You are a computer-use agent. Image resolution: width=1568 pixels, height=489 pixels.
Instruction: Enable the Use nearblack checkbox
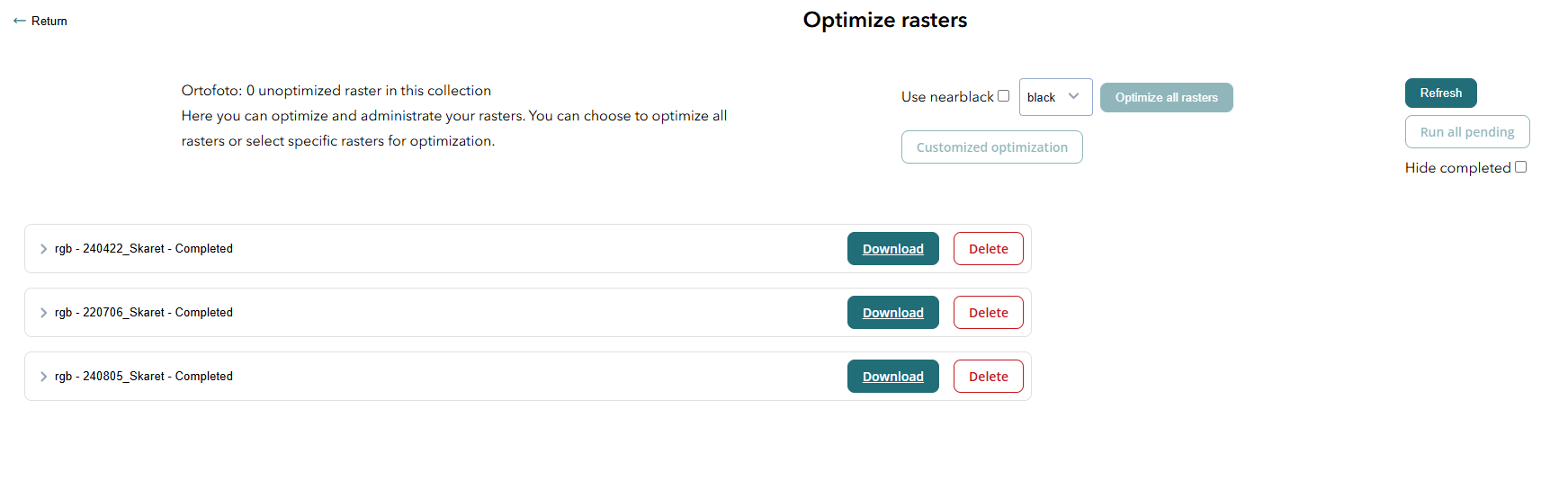click(1004, 96)
